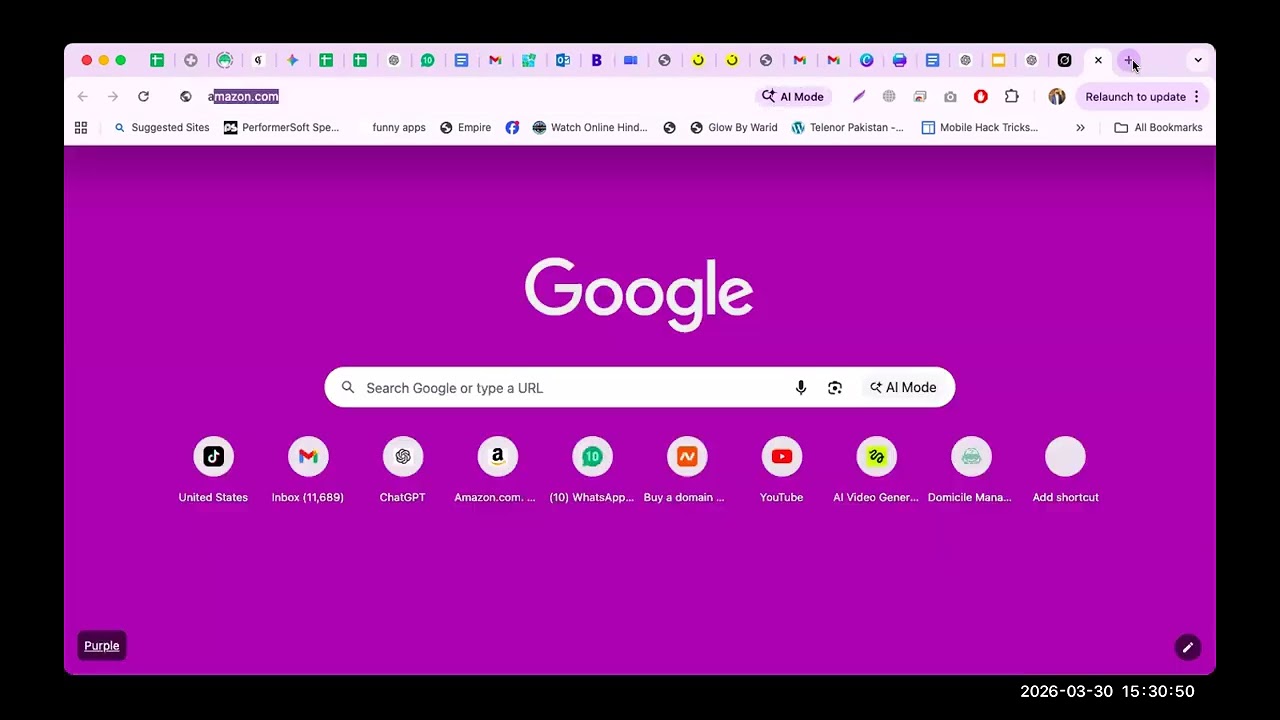Open the Extensions puzzle-piece menu
Viewport: 1280px width, 720px height.
click(1012, 97)
